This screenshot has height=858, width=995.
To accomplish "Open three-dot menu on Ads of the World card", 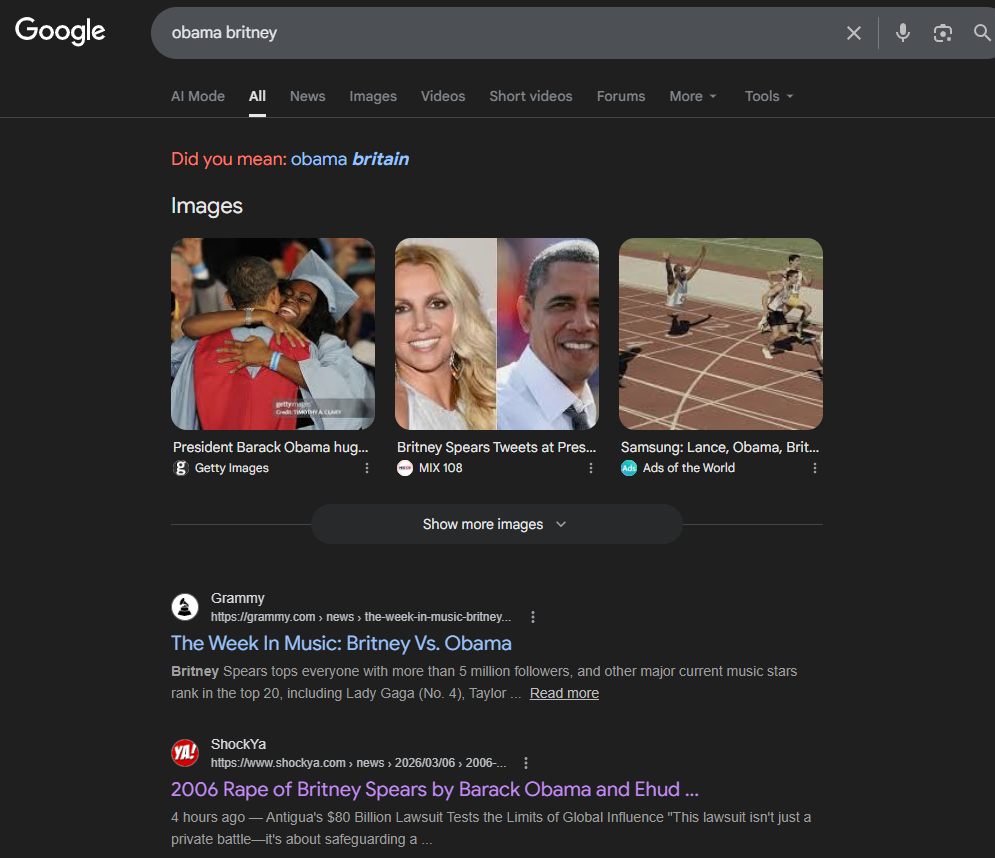I will pos(815,468).
